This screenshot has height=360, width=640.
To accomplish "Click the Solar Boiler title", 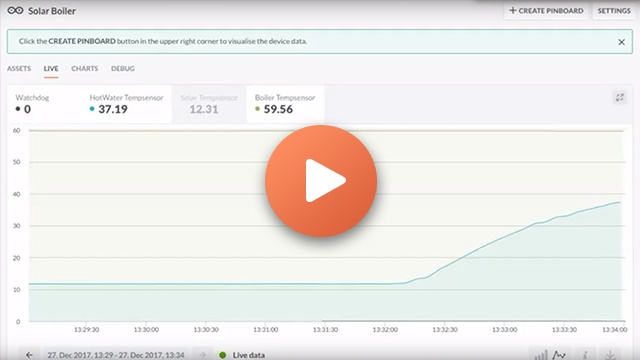I will click(52, 11).
